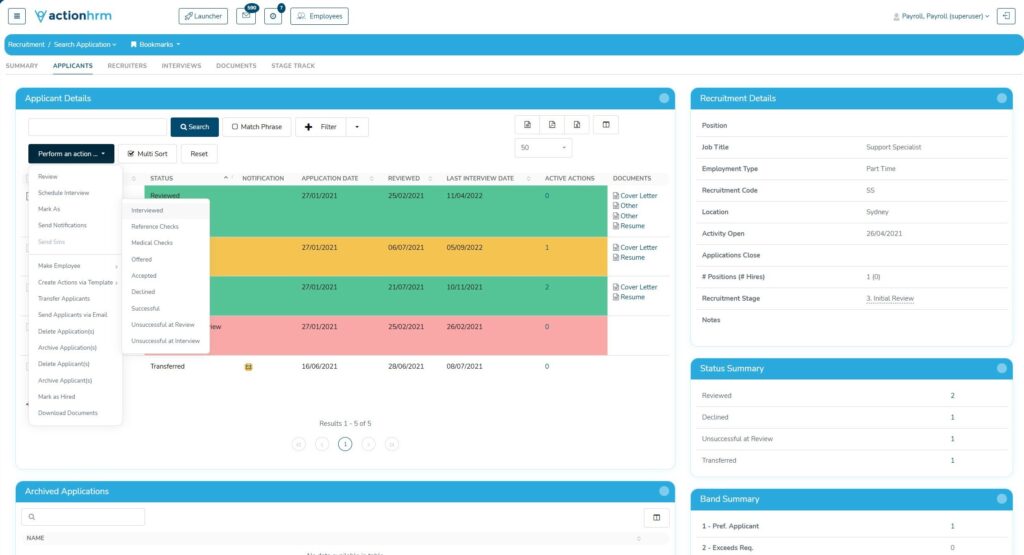Expand the arrow dropdown next to Filter
The height and width of the screenshot is (555, 1024).
[x=358, y=127]
